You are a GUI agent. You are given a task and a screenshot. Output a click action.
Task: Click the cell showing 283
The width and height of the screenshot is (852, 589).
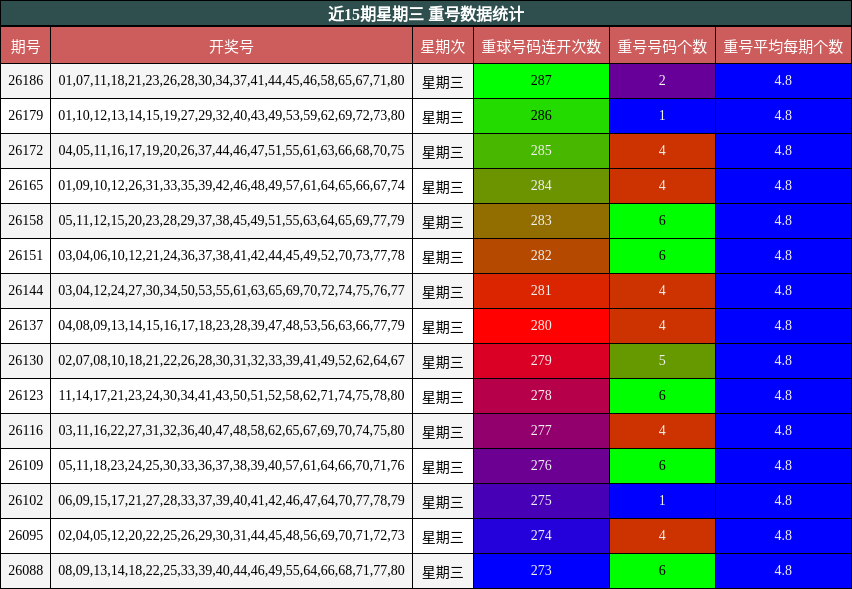541,221
